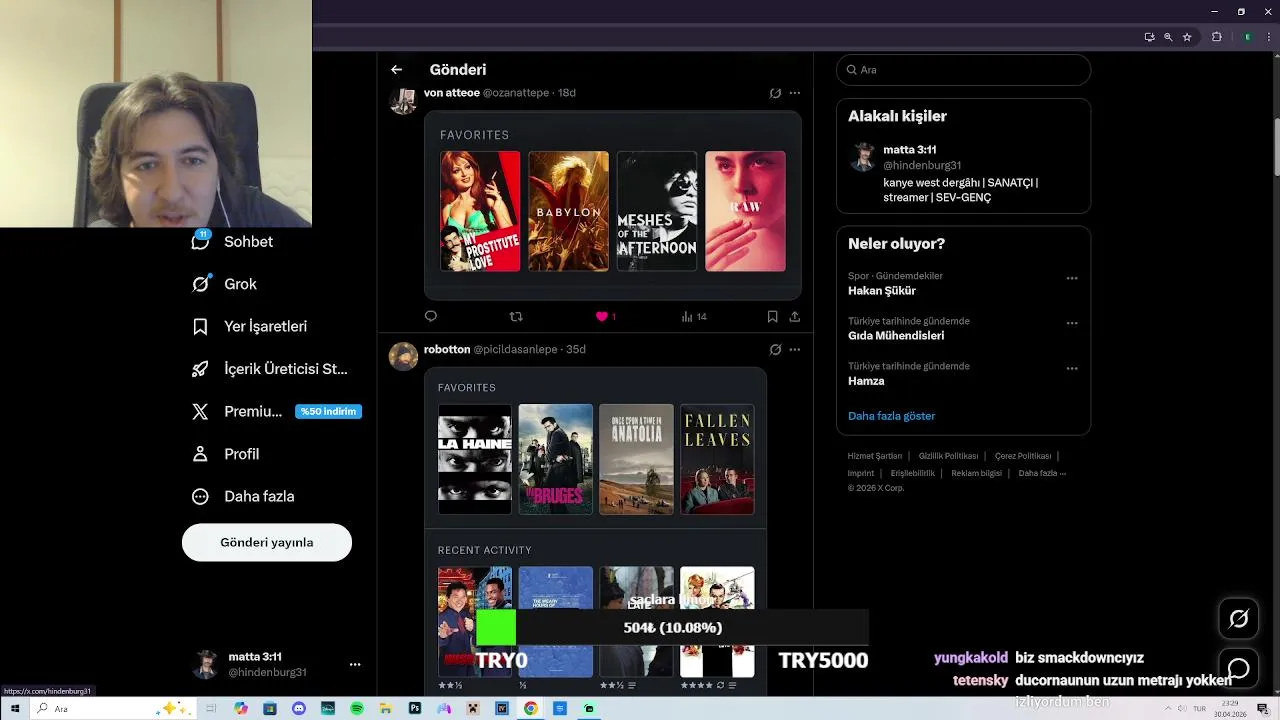Go back using the Gönderi arrow
This screenshot has height=720, width=1280.
tap(396, 70)
